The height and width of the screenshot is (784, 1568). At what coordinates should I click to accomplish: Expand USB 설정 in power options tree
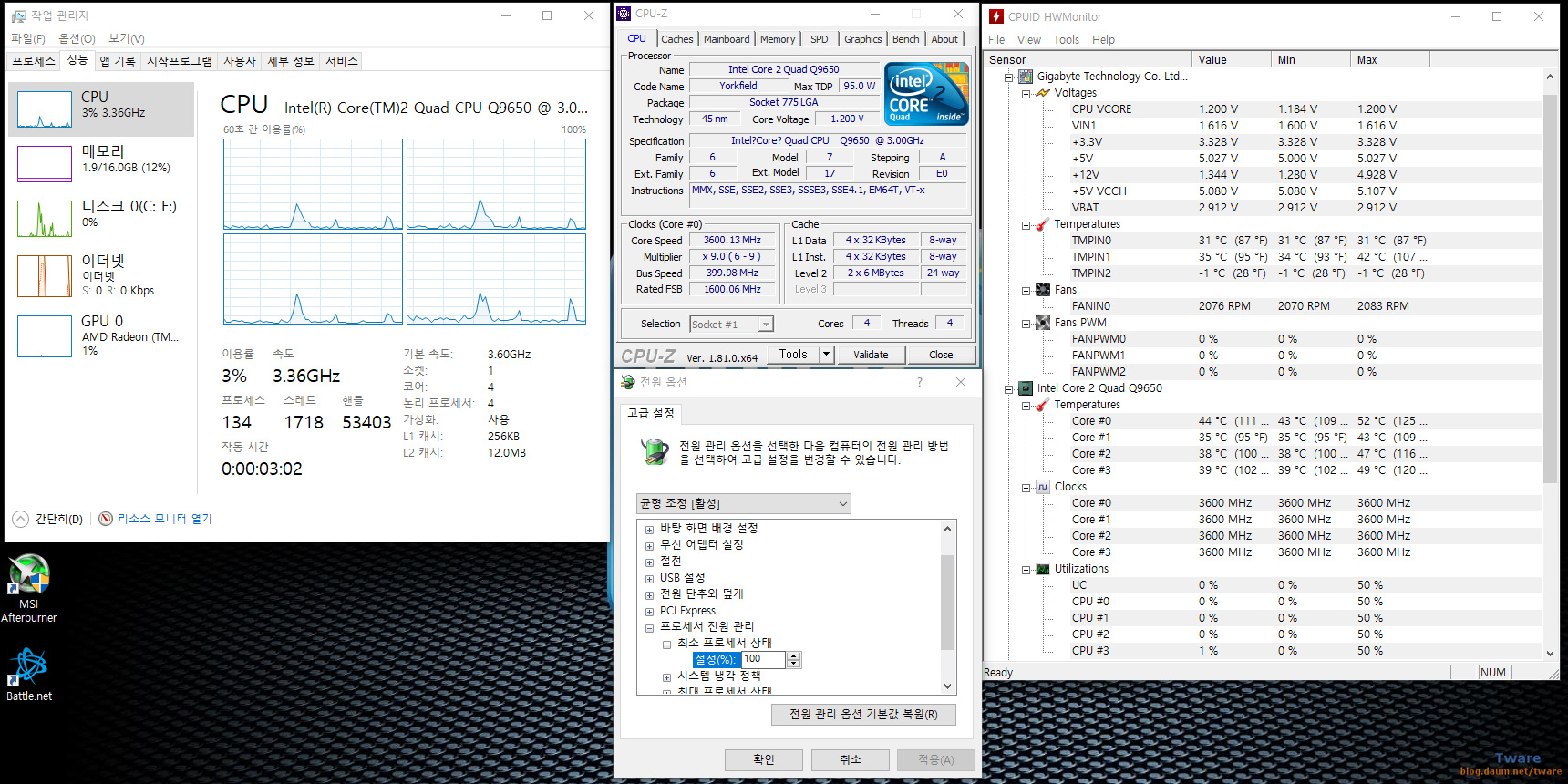point(649,579)
